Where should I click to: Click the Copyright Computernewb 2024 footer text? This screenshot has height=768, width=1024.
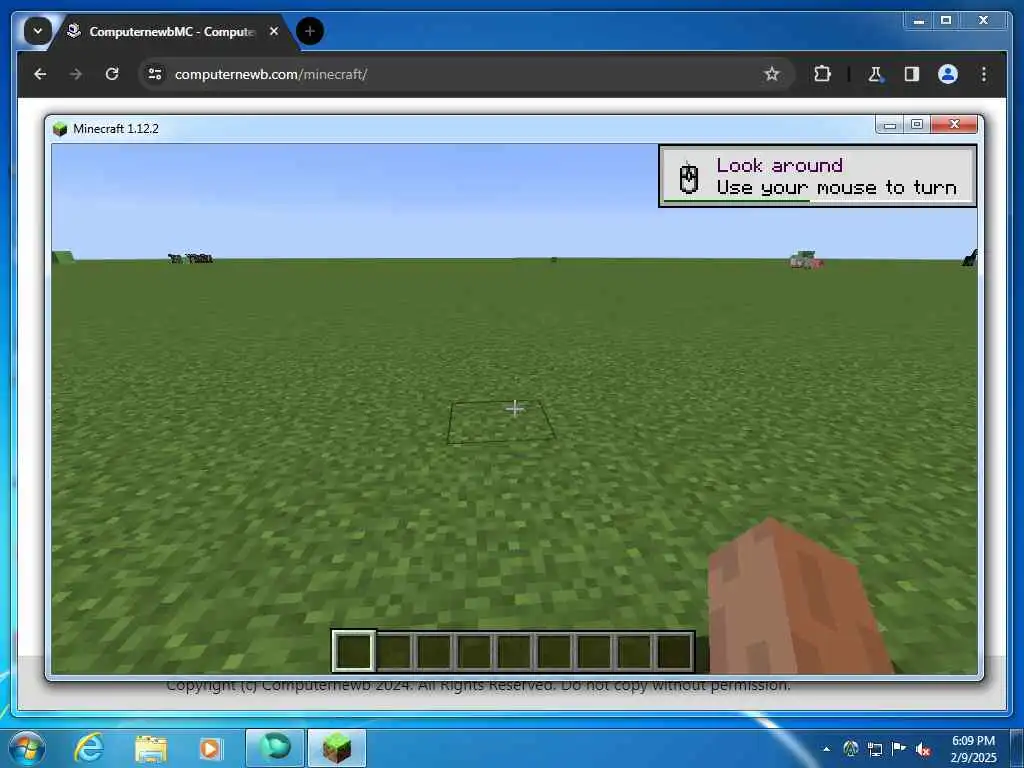[477, 686]
